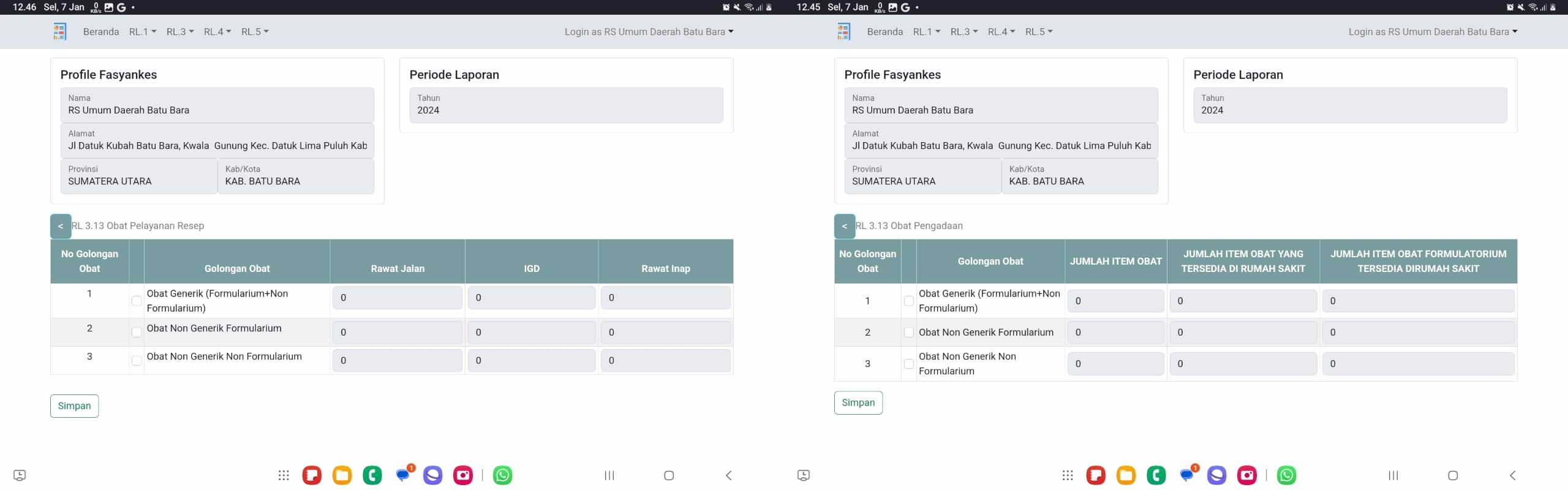Open the pink camera app in left dock
Viewport: 1568px width, 490px height.
click(463, 475)
